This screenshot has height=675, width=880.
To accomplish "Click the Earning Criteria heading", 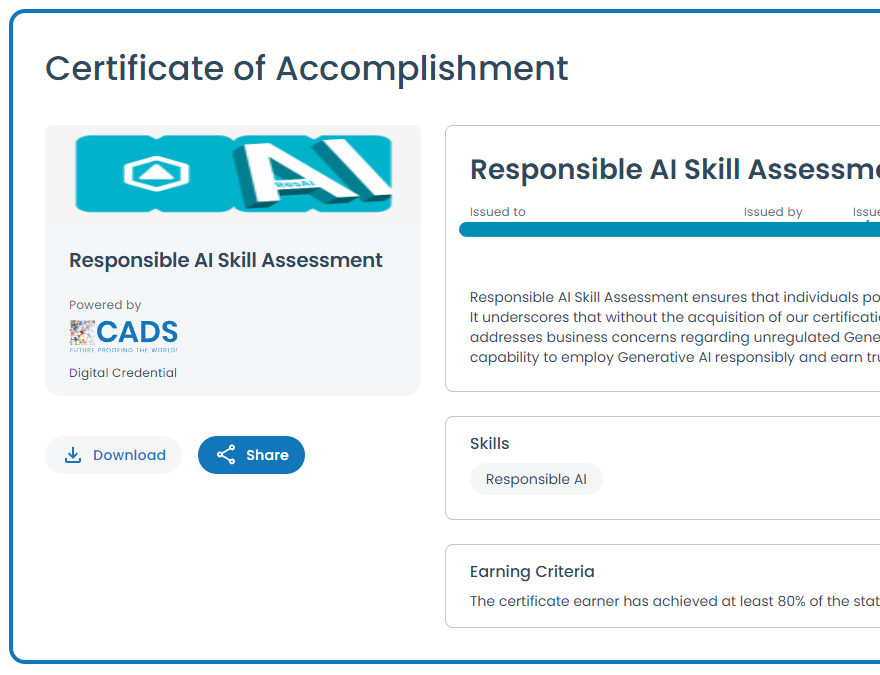I will tap(532, 571).
